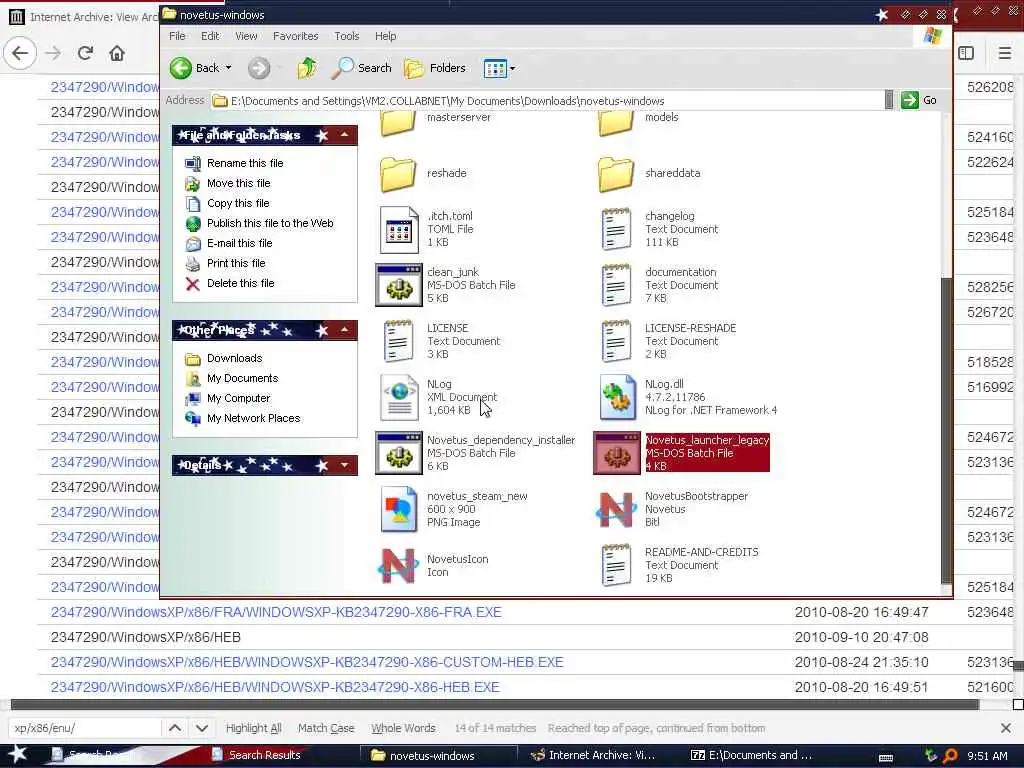
Task: Open the Search tool in Explorer
Action: (x=361, y=68)
